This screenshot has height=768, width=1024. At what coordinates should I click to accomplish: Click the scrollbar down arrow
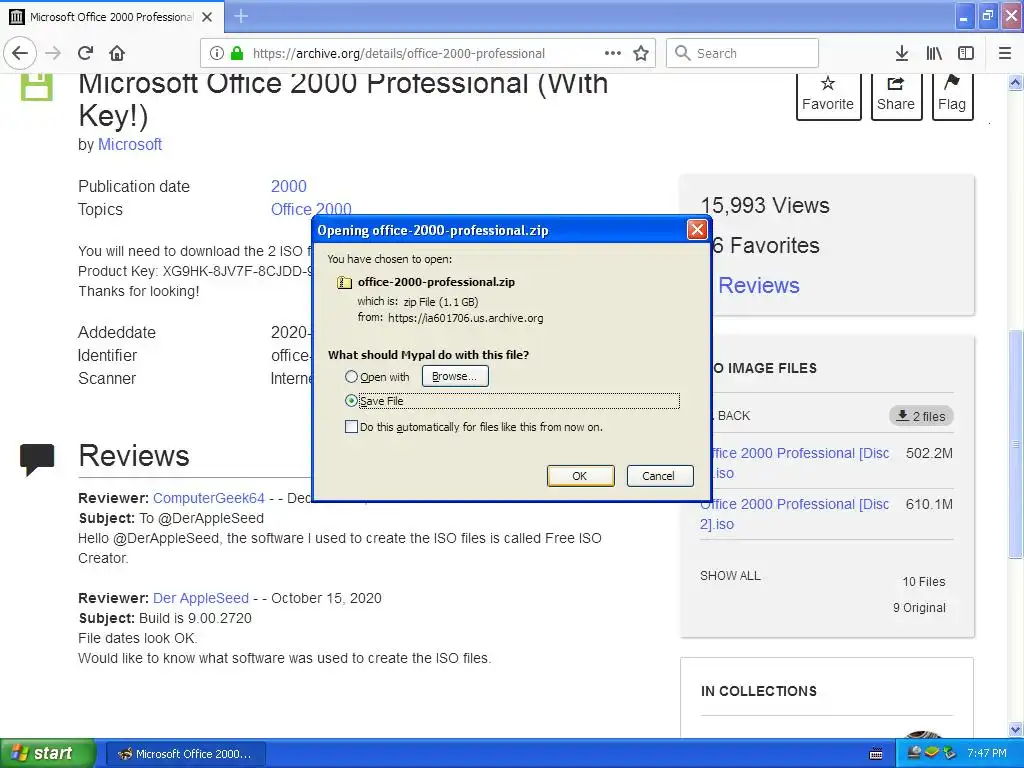[x=1016, y=729]
